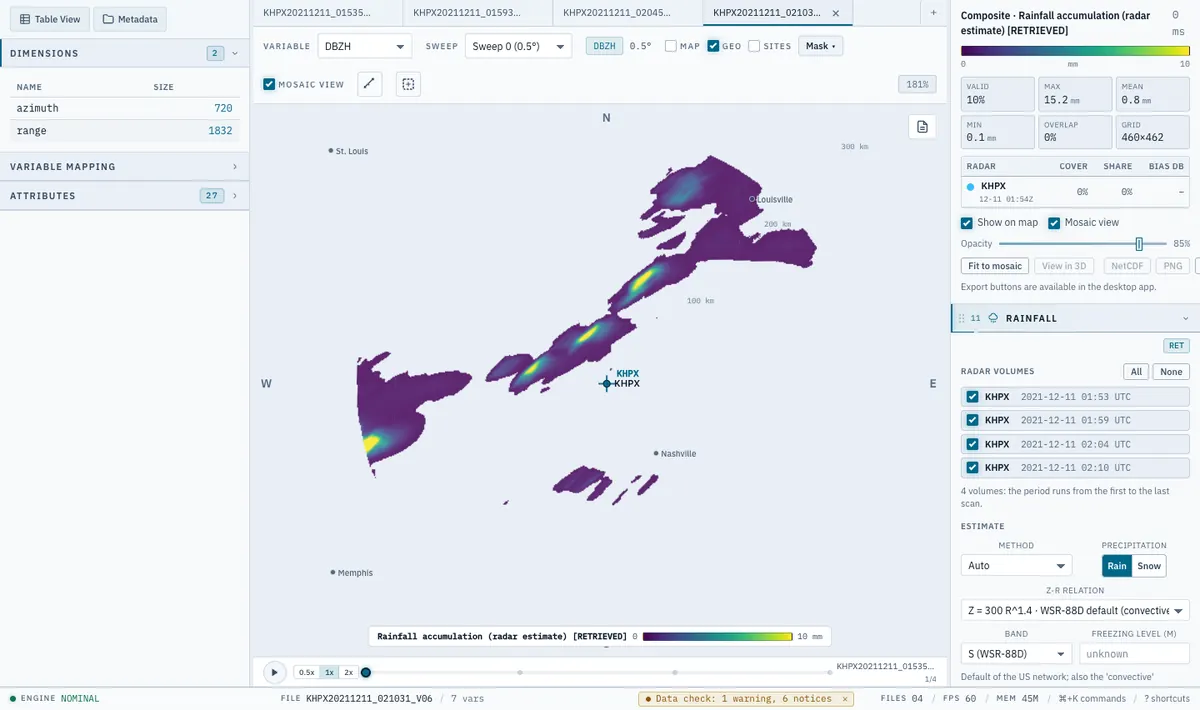
Task: Uncheck the KHPX 01:53 UTC volume
Action: pos(972,397)
